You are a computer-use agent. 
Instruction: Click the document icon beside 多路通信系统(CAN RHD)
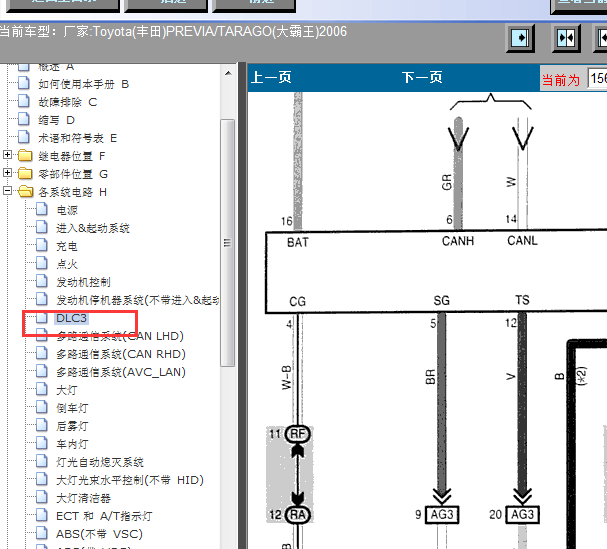point(42,353)
